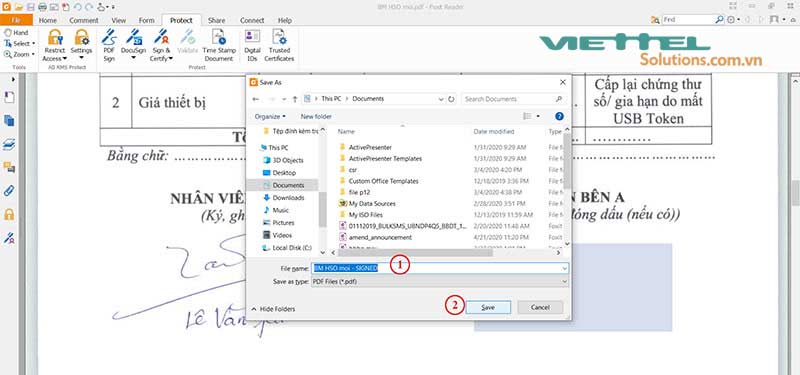This screenshot has width=800, height=375.
Task: Click the open folder icon in quick access toolbar
Action: tap(19, 7)
